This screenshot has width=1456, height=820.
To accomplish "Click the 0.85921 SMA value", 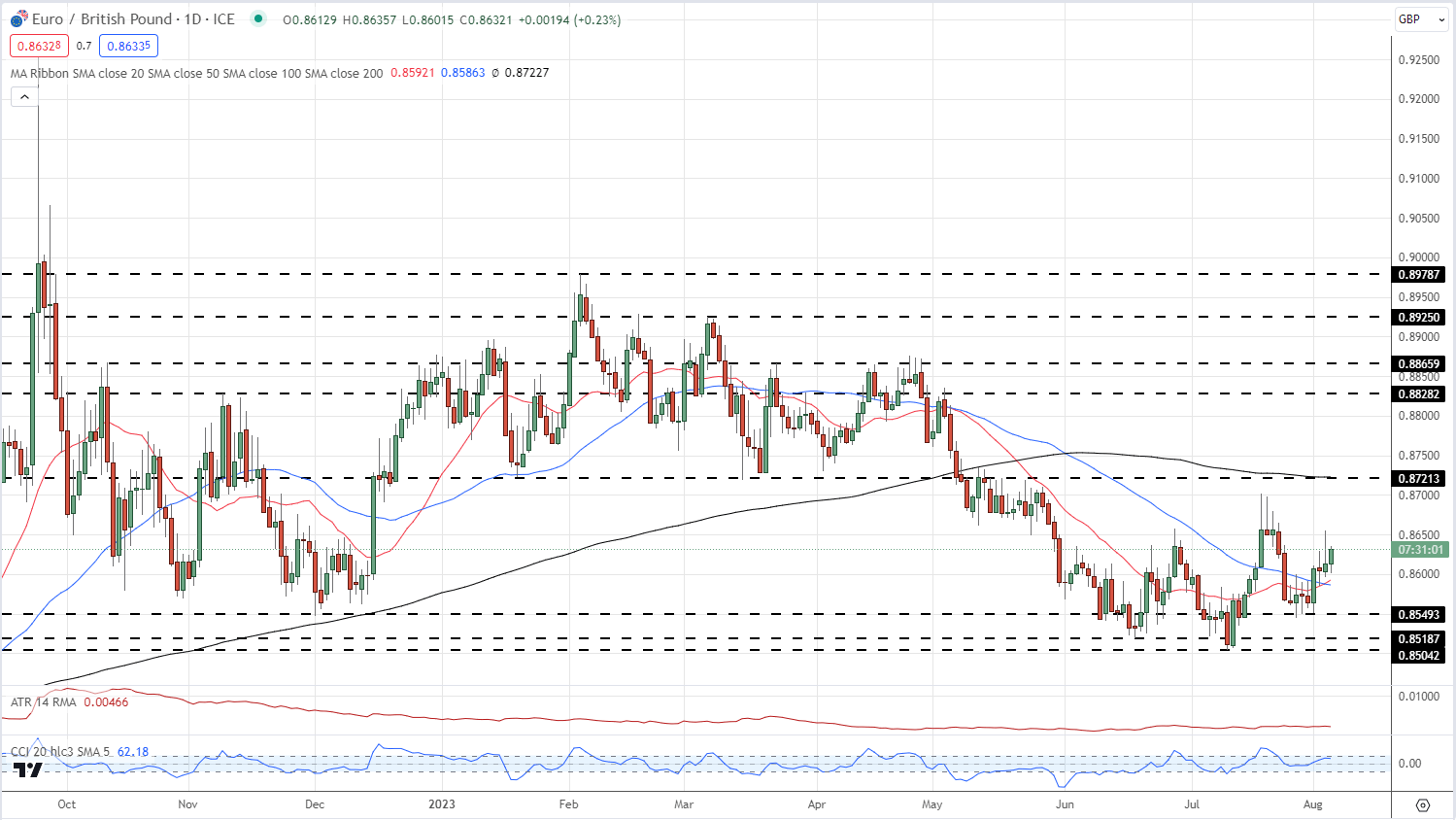I will point(412,73).
